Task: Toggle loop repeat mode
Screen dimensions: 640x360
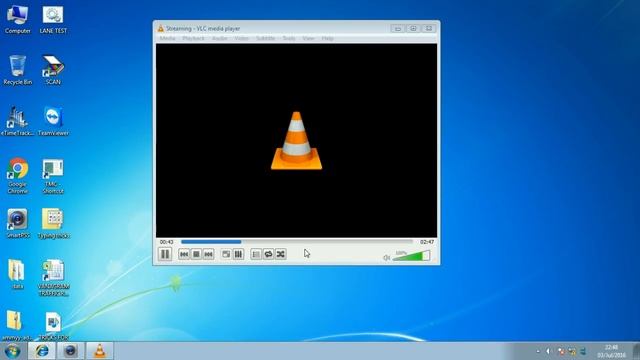Action: pos(268,254)
